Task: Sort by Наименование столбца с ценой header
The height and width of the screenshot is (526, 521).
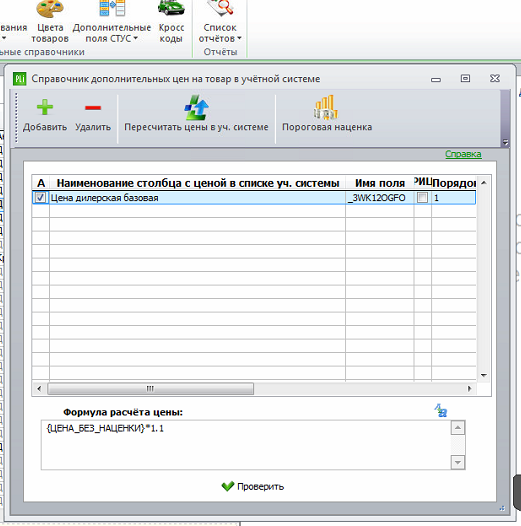Action: click(198, 183)
